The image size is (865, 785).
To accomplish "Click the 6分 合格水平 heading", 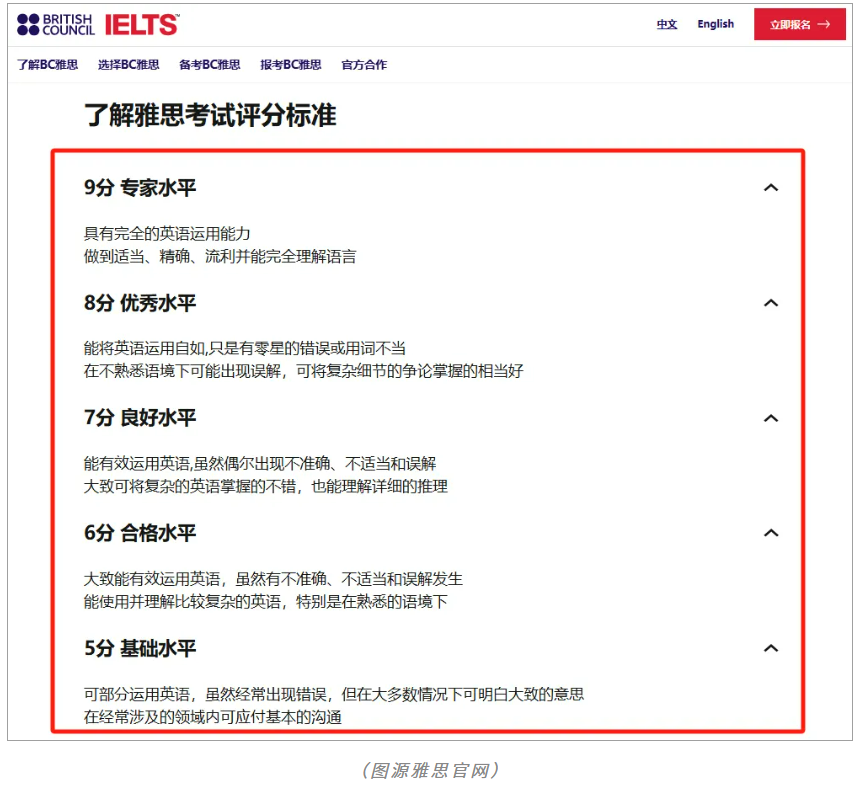I will coord(140,533).
